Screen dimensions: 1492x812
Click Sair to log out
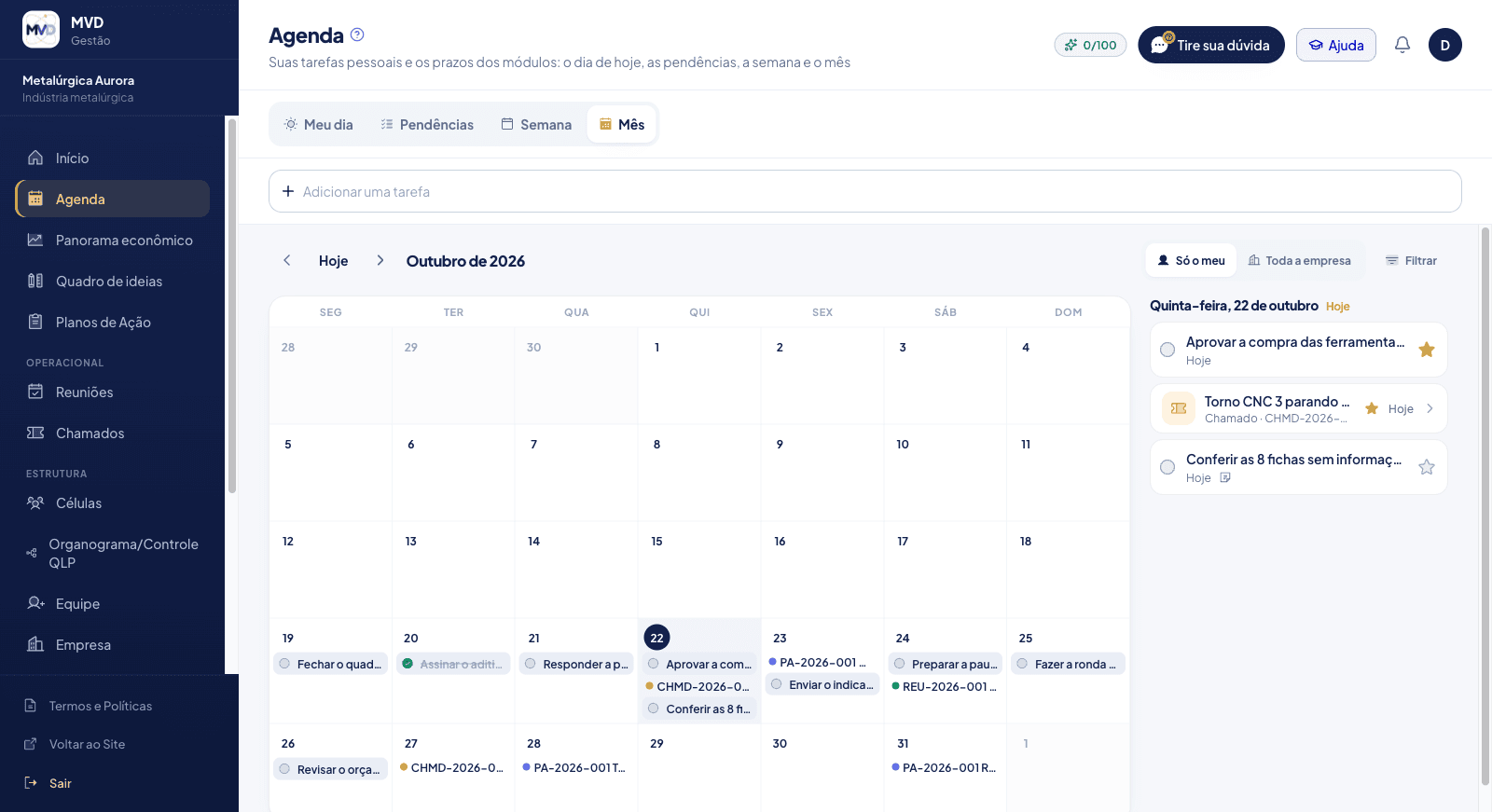(48, 783)
